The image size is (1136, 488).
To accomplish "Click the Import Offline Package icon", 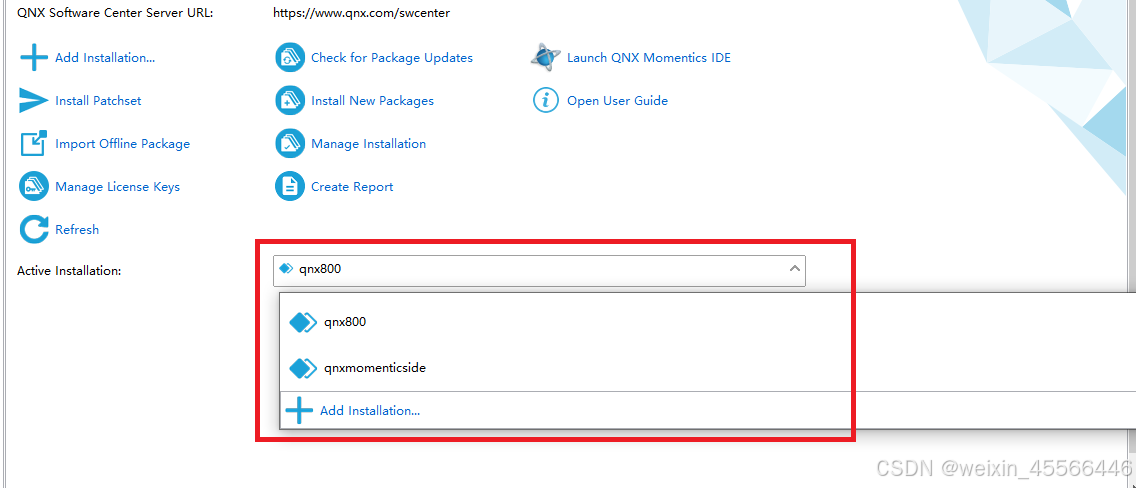I will pyautogui.click(x=33, y=143).
